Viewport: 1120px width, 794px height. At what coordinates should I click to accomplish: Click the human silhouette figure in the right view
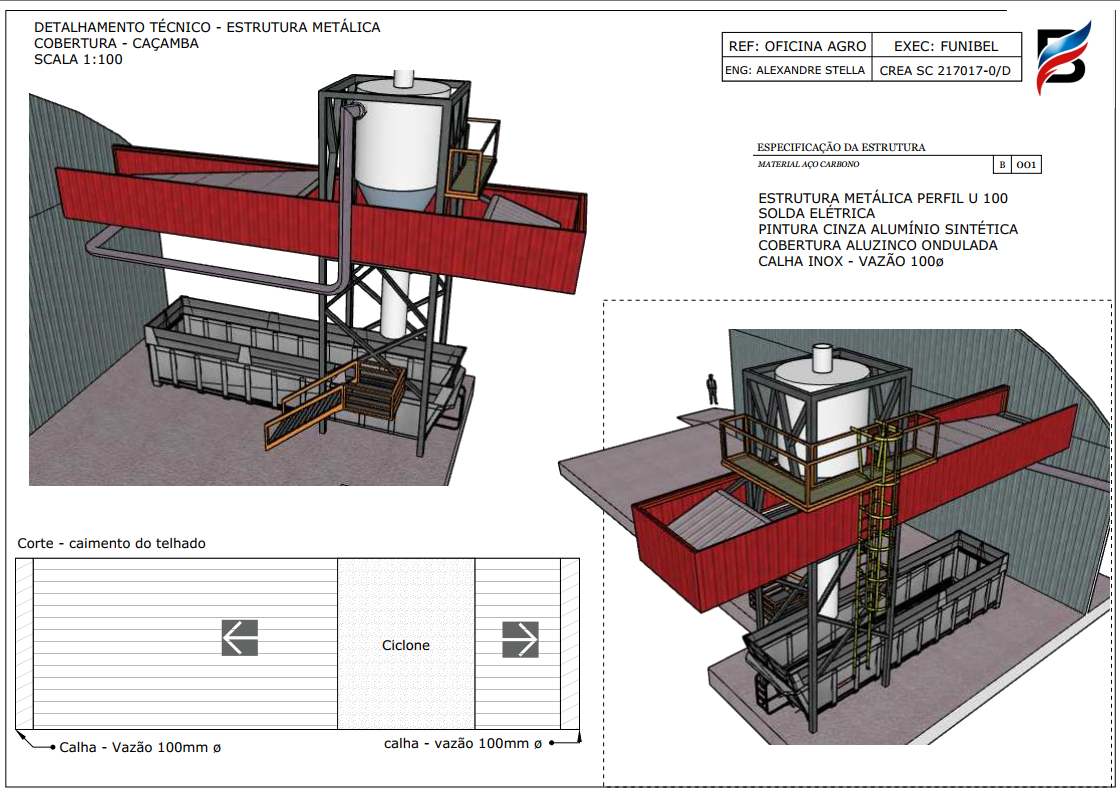pyautogui.click(x=711, y=388)
